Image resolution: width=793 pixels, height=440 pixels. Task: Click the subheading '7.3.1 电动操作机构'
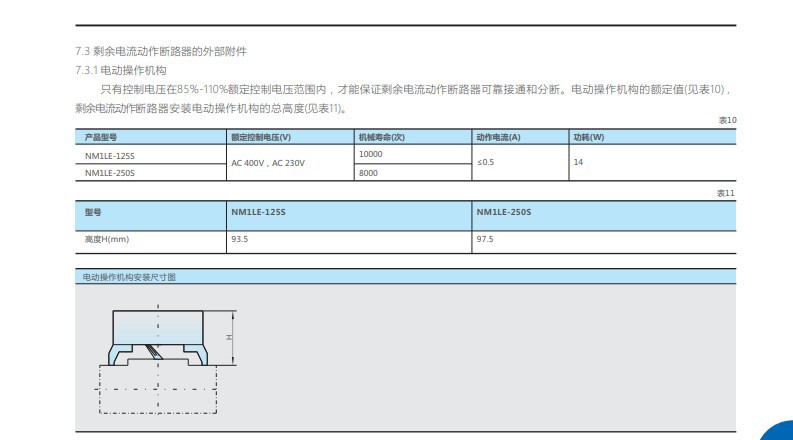(x=121, y=70)
